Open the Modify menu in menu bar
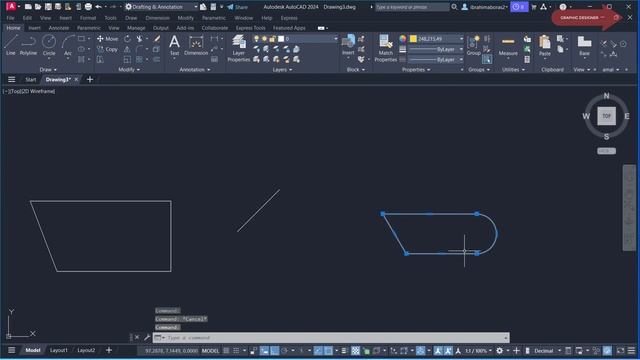This screenshot has height=360, width=640. (186, 18)
